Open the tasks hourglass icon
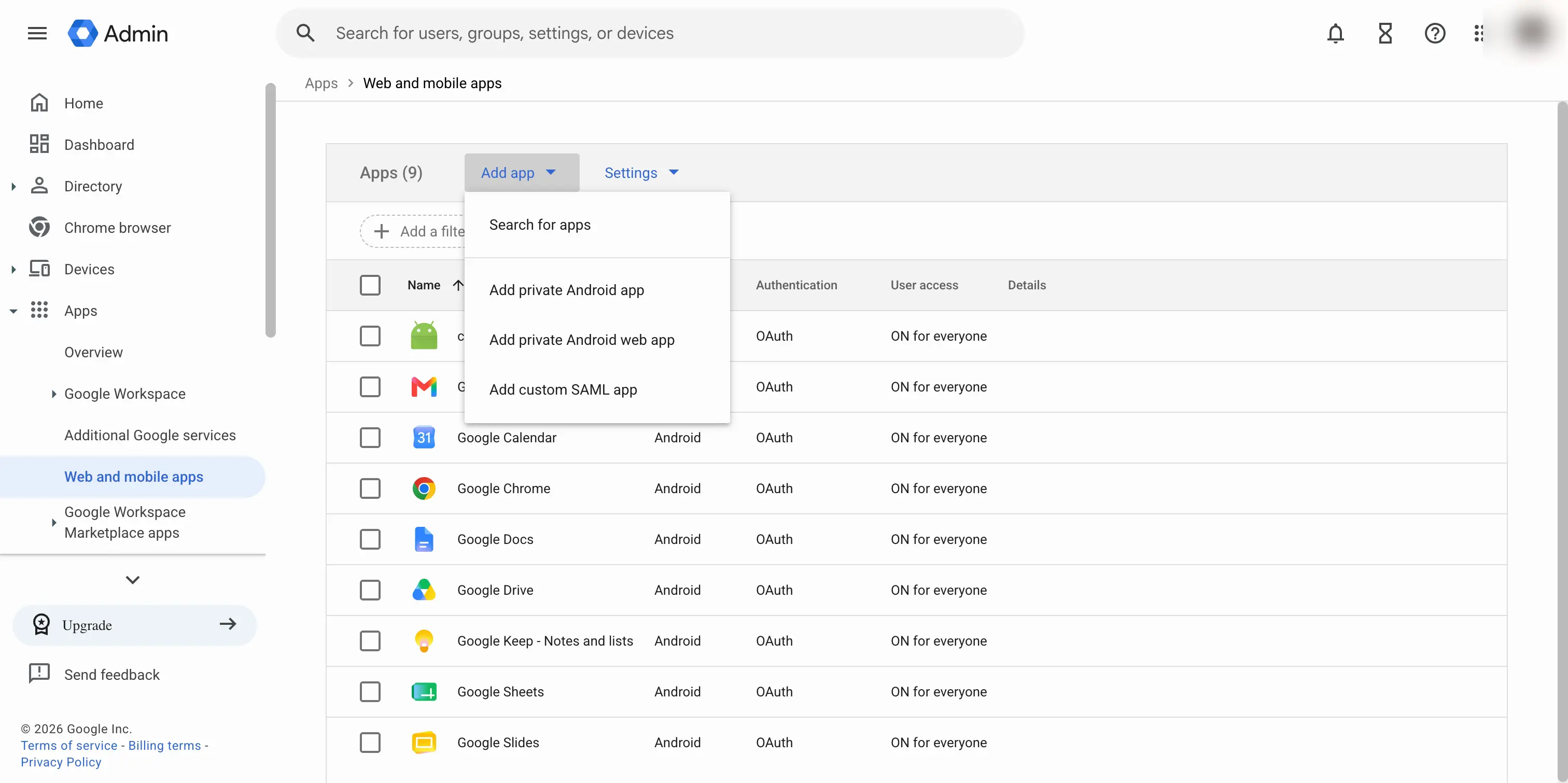Viewport: 1568px width, 783px height. tap(1385, 33)
